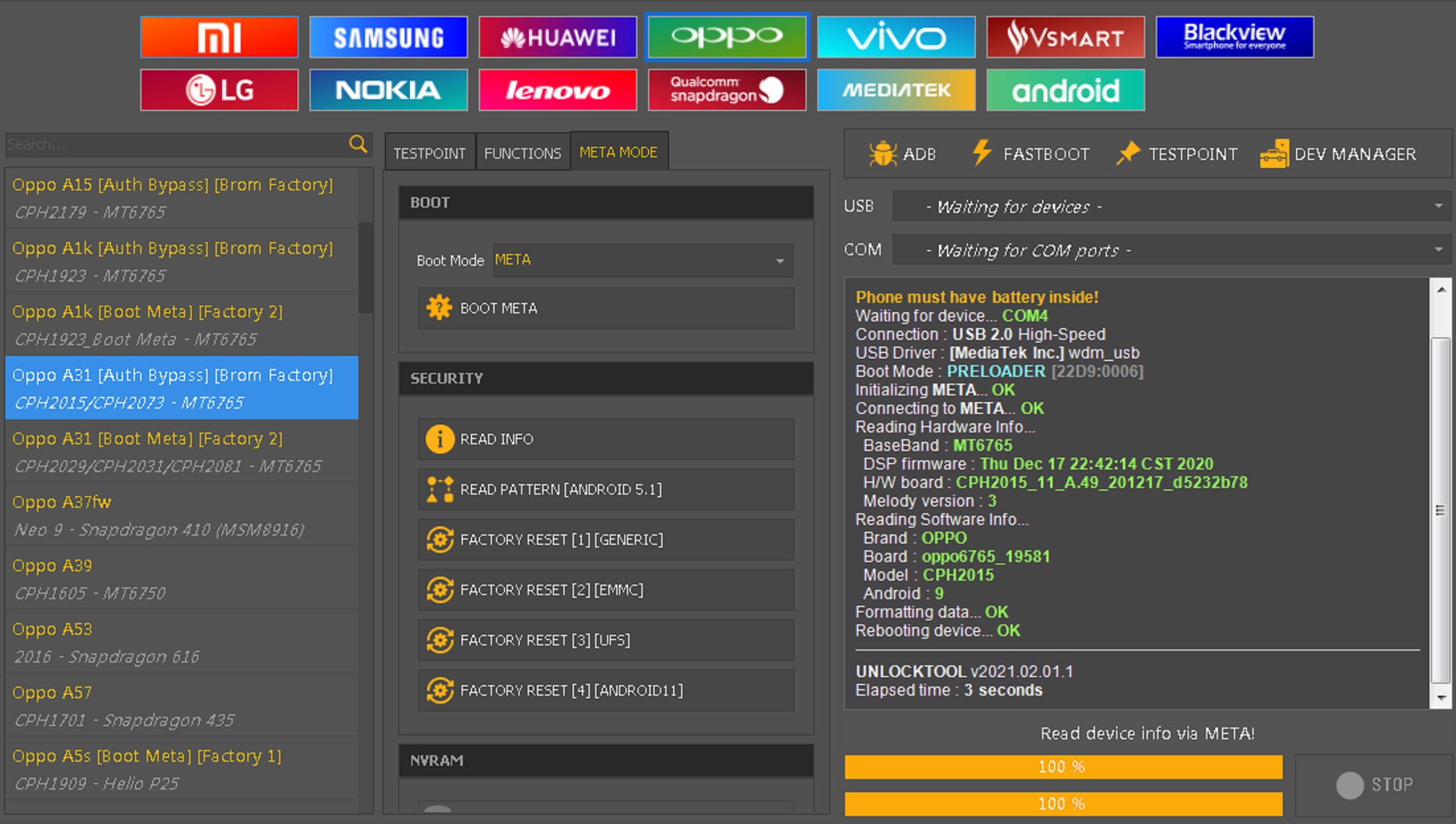
Task: Open the Boot Mode META dropdown
Action: [643, 261]
